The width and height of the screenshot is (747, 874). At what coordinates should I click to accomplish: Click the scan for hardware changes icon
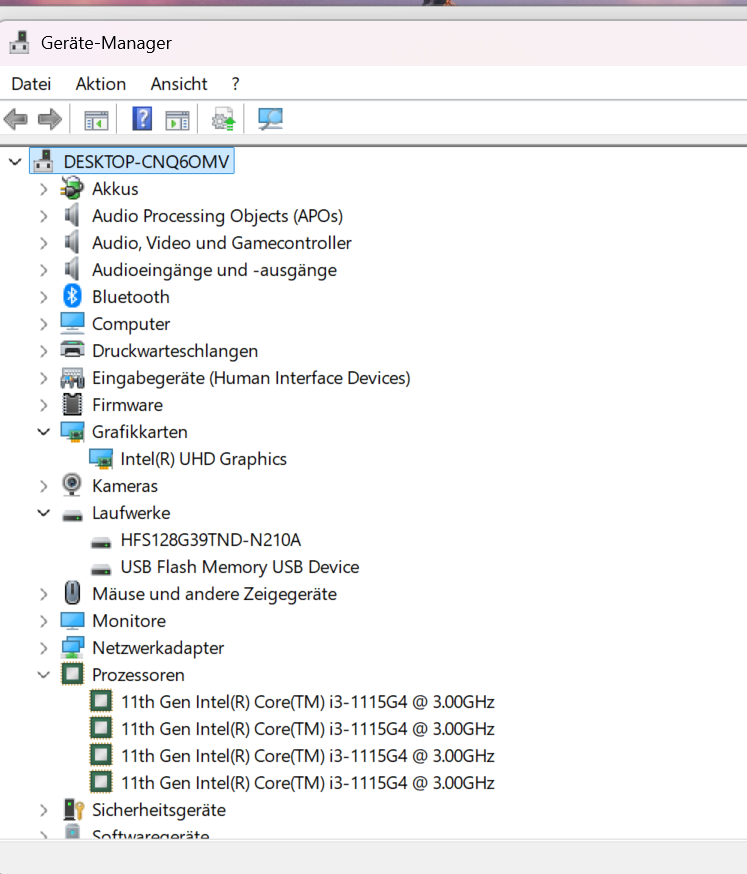[x=270, y=120]
